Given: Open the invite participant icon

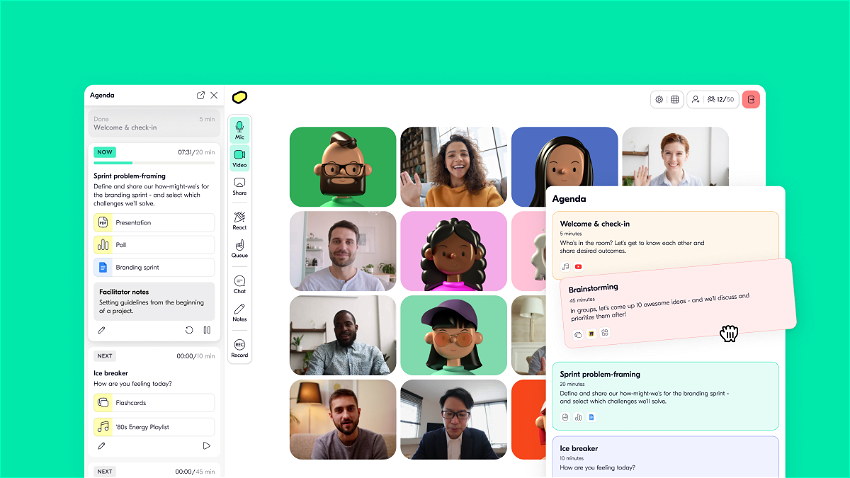Looking at the screenshot, I should pos(696,100).
